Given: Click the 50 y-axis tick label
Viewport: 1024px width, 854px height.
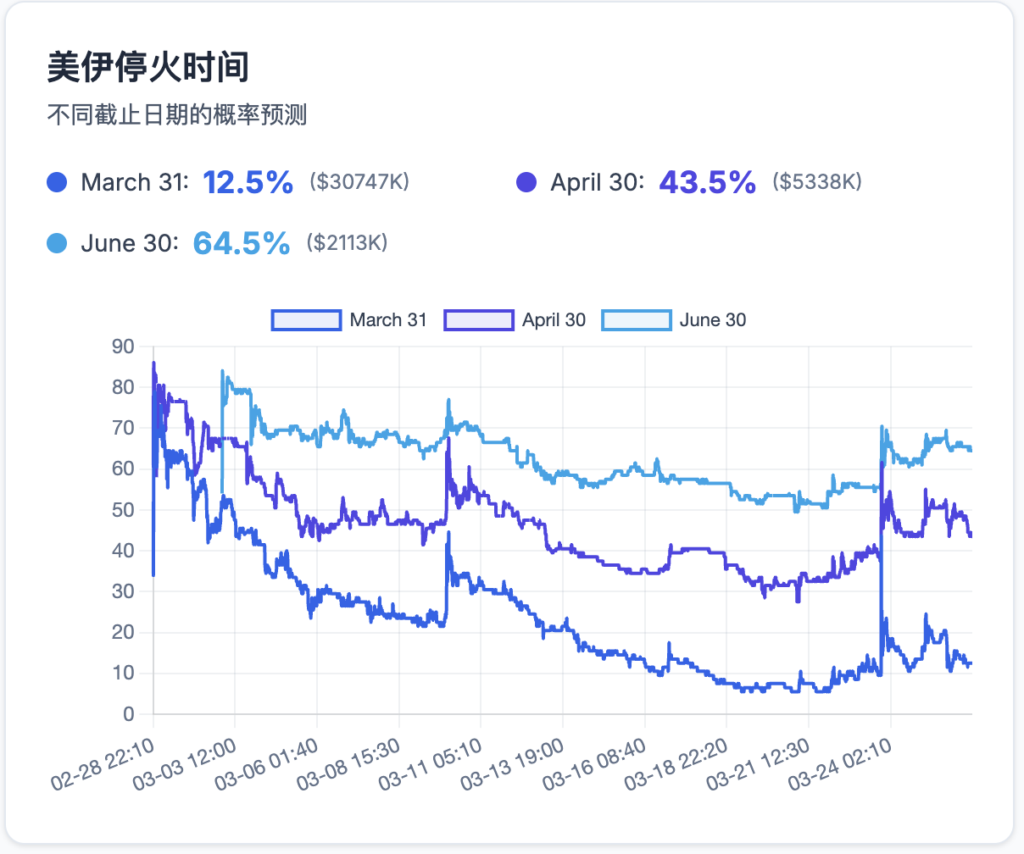Looking at the screenshot, I should click(x=123, y=510).
